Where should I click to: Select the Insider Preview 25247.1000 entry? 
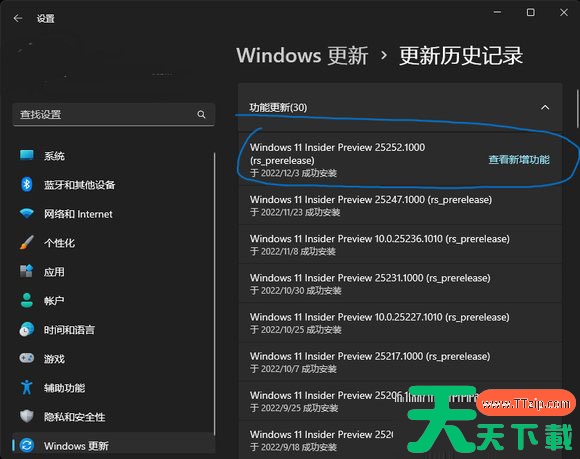[x=400, y=205]
